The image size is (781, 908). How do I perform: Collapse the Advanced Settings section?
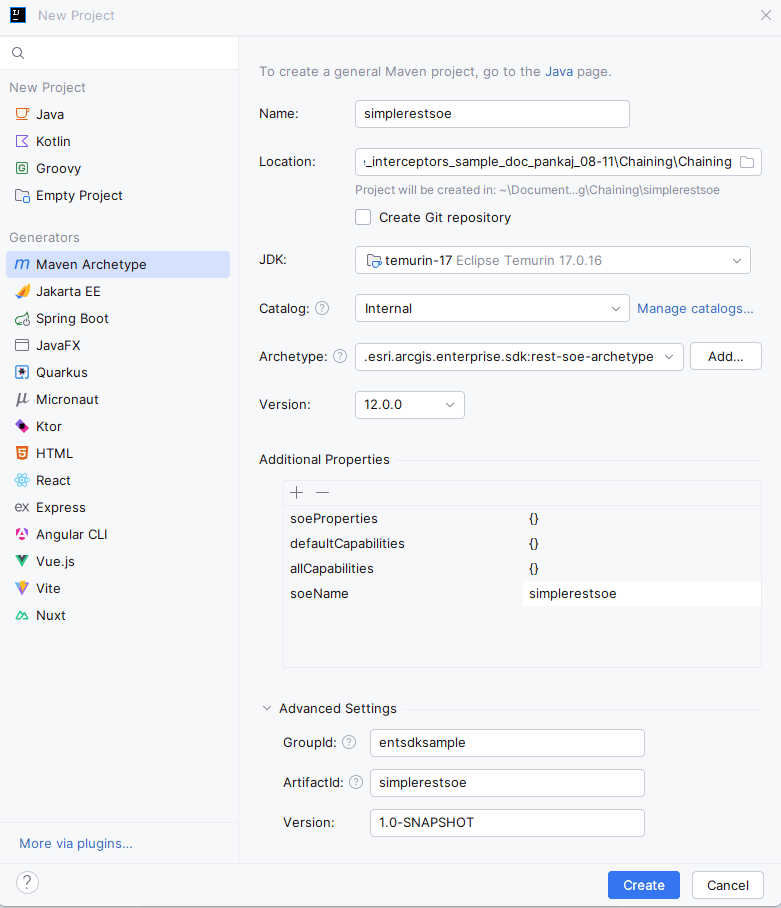pyautogui.click(x=266, y=708)
